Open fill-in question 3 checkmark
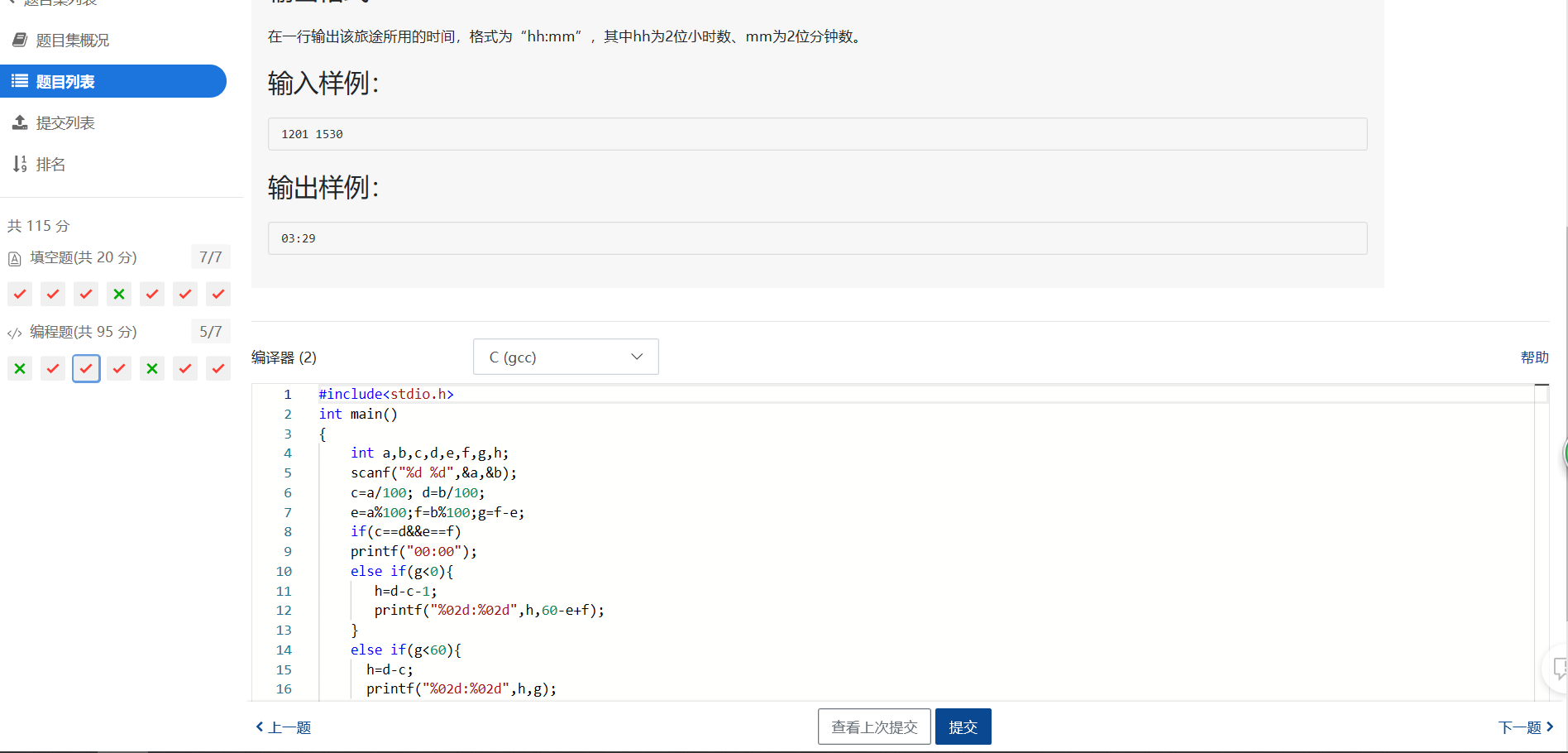Viewport: 1568px width, 753px height. click(x=86, y=294)
